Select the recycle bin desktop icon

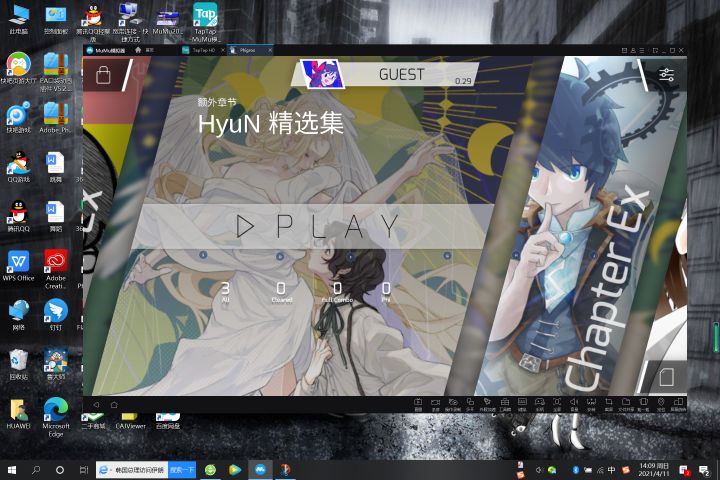click(x=18, y=364)
